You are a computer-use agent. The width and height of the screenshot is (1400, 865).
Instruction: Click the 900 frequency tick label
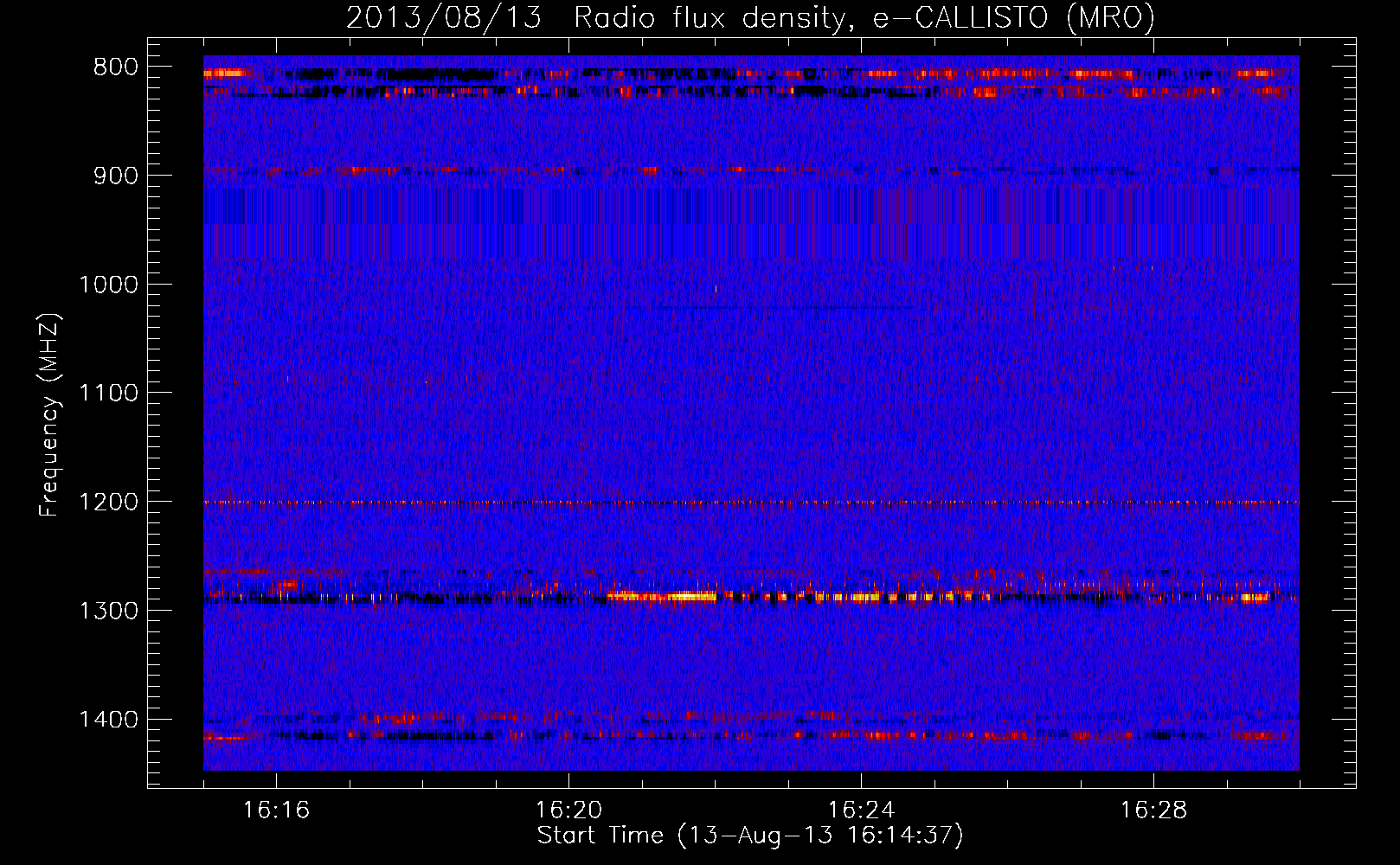click(115, 176)
